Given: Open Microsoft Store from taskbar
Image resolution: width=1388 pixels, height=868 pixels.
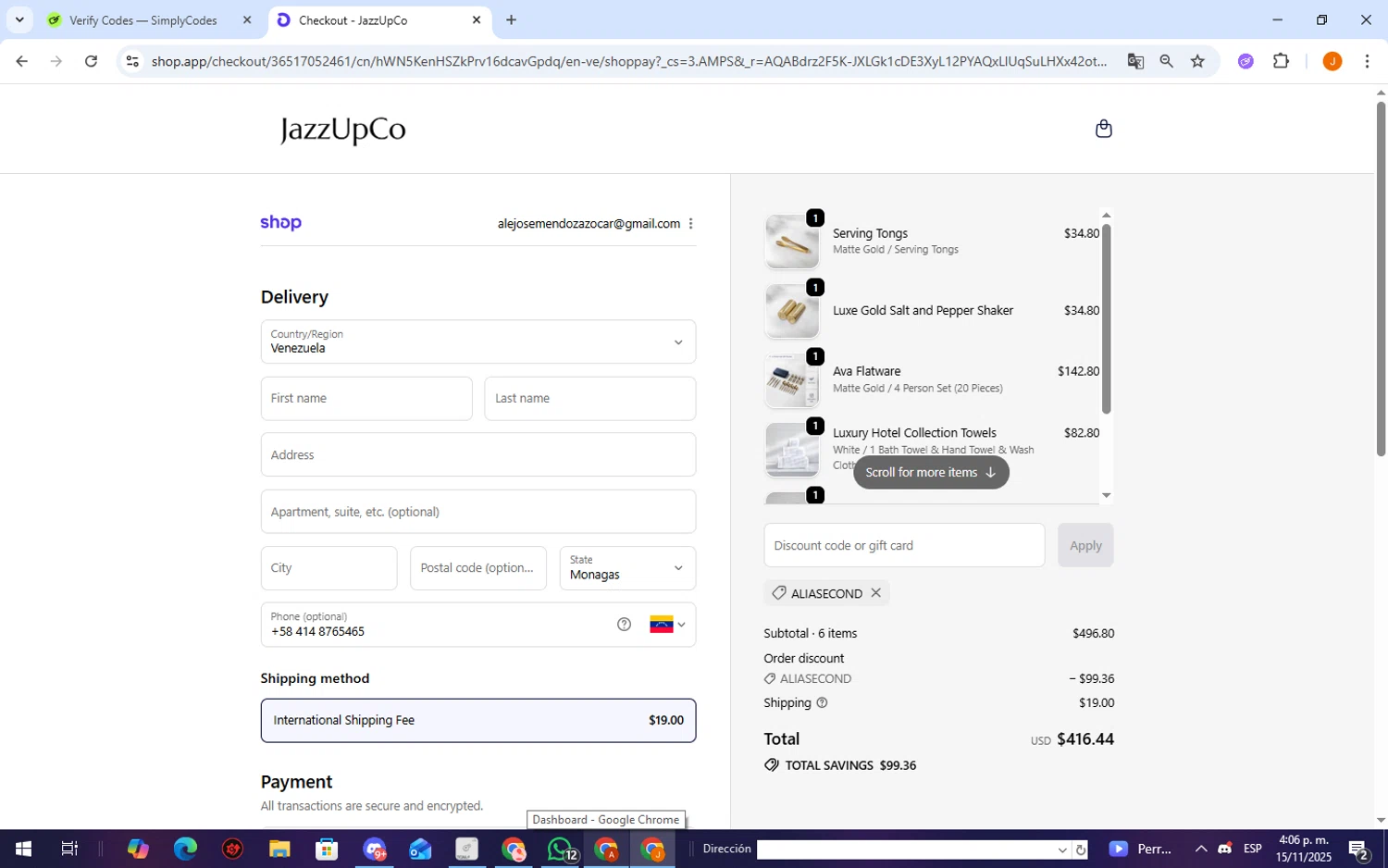Looking at the screenshot, I should [326, 849].
